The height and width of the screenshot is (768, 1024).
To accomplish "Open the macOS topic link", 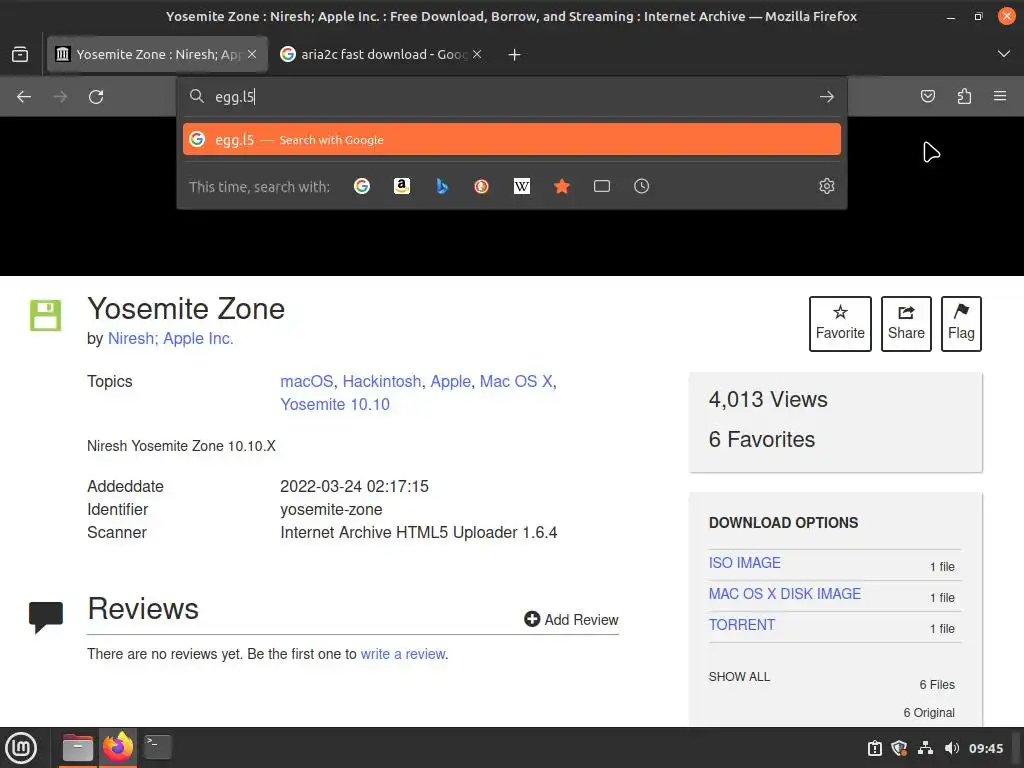I will click(x=307, y=381).
